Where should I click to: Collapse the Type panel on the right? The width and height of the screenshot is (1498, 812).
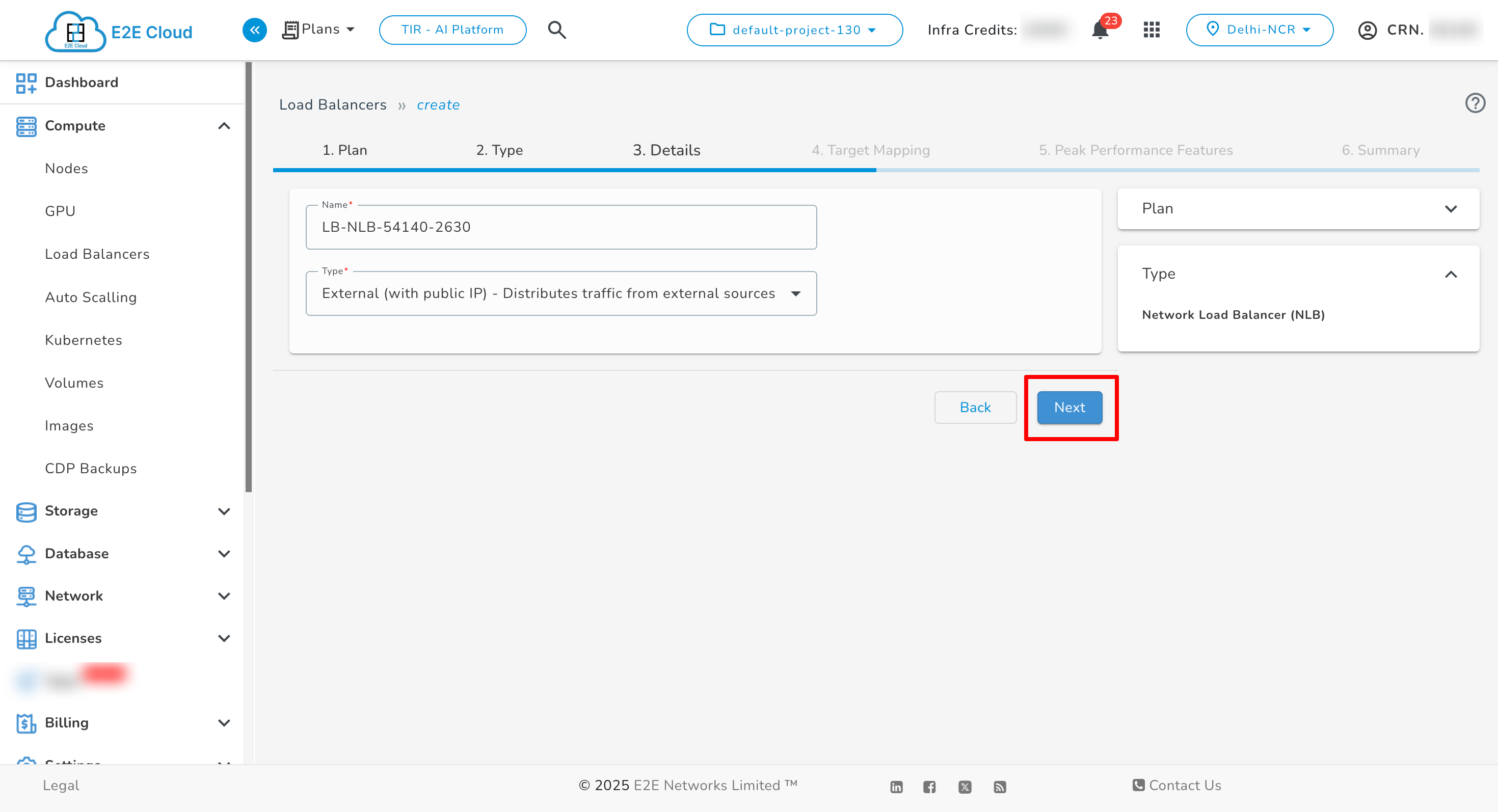[x=1452, y=275]
